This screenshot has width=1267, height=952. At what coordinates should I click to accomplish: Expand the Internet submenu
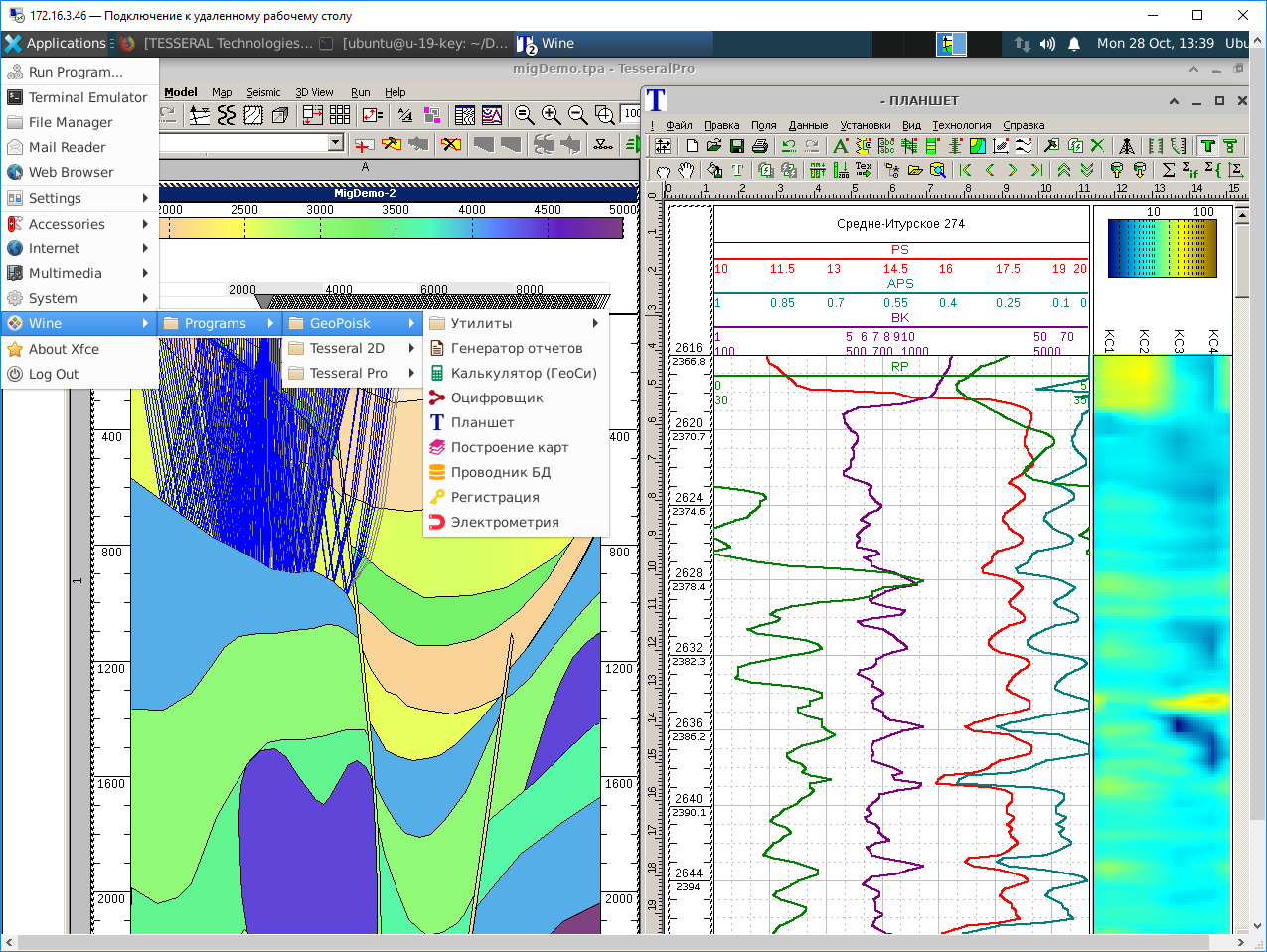pos(79,248)
